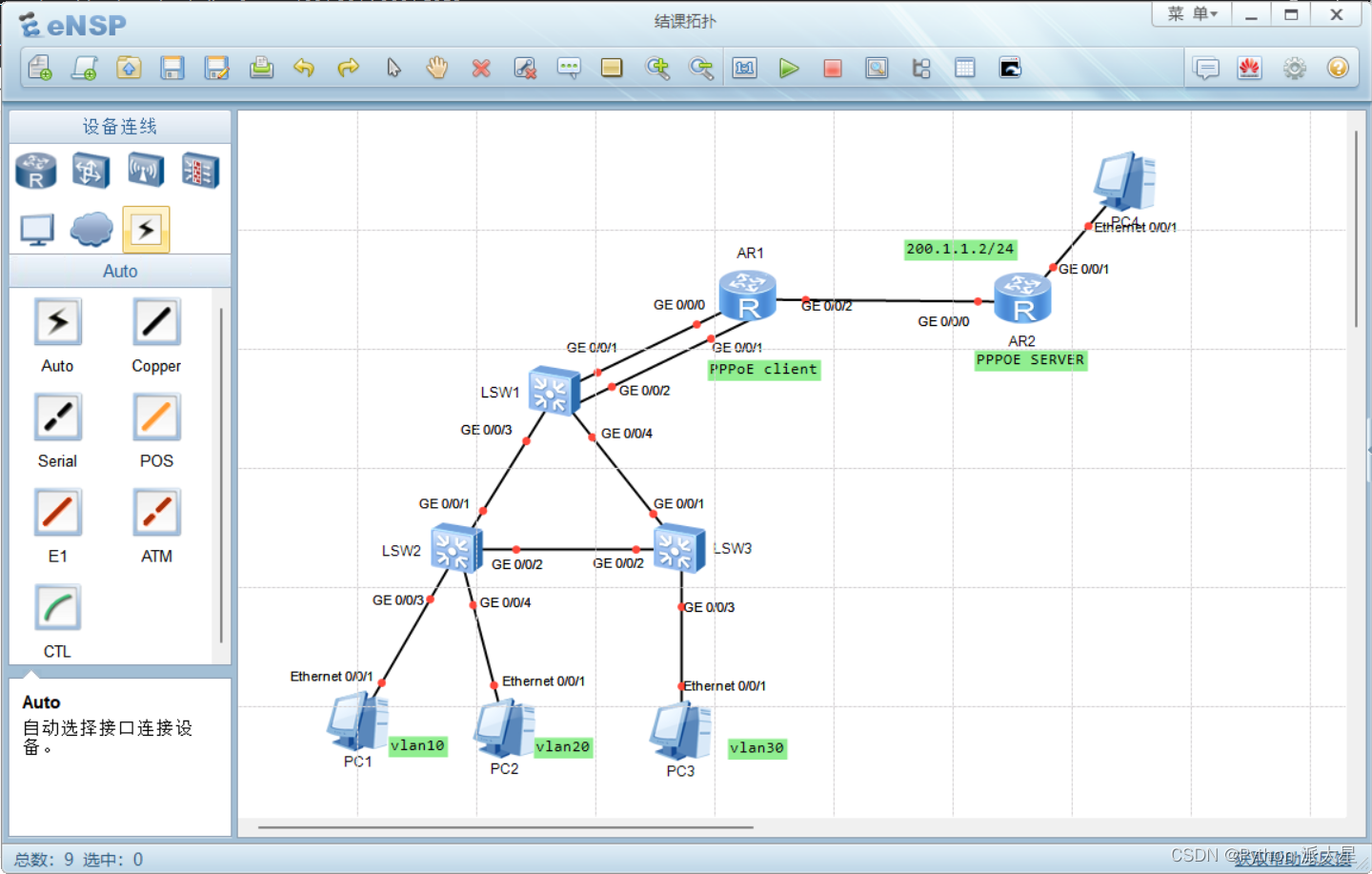Select PC3 on the canvas
Viewport: 1372px width, 874px height.
[x=681, y=732]
